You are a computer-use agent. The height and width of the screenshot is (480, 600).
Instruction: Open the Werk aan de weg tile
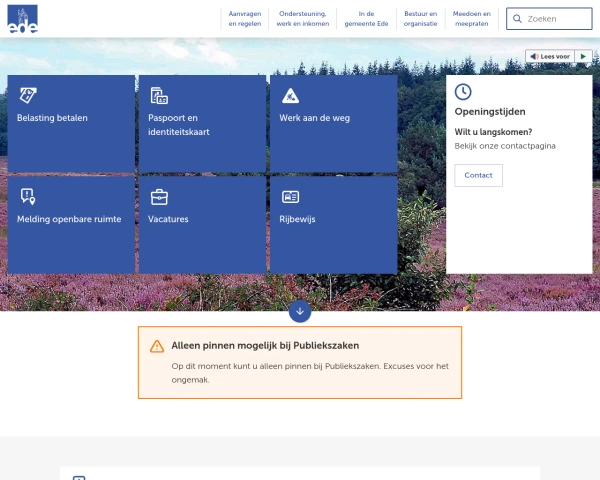334,124
